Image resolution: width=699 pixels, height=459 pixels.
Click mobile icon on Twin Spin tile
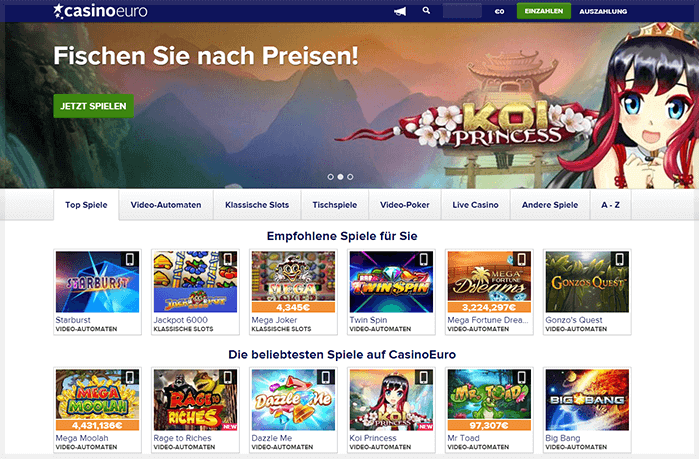(x=424, y=259)
